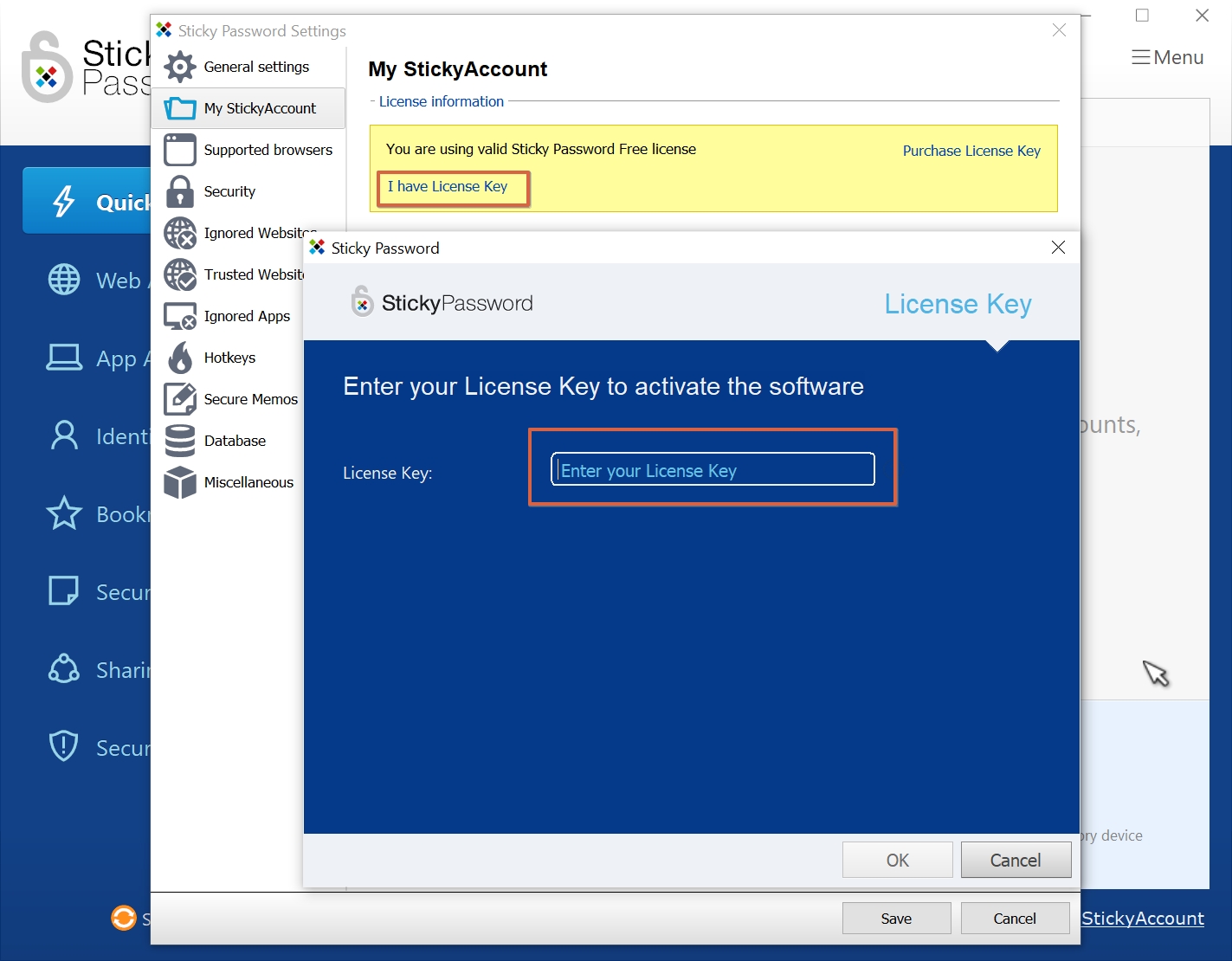
Task: Click the Database stack icon
Action: [x=180, y=441]
